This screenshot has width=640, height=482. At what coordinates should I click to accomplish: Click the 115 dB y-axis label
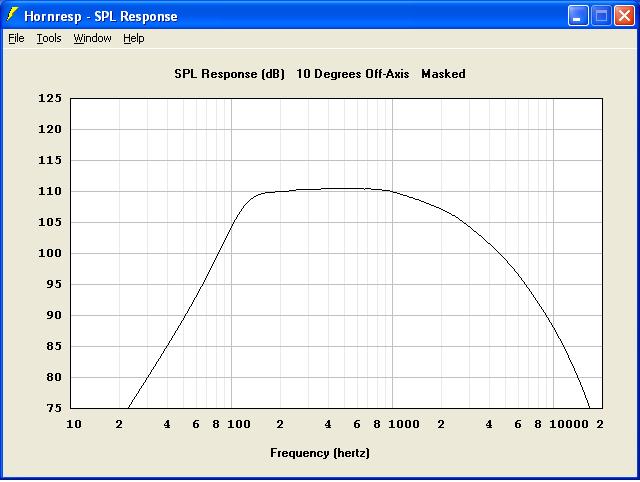pyautogui.click(x=50, y=160)
